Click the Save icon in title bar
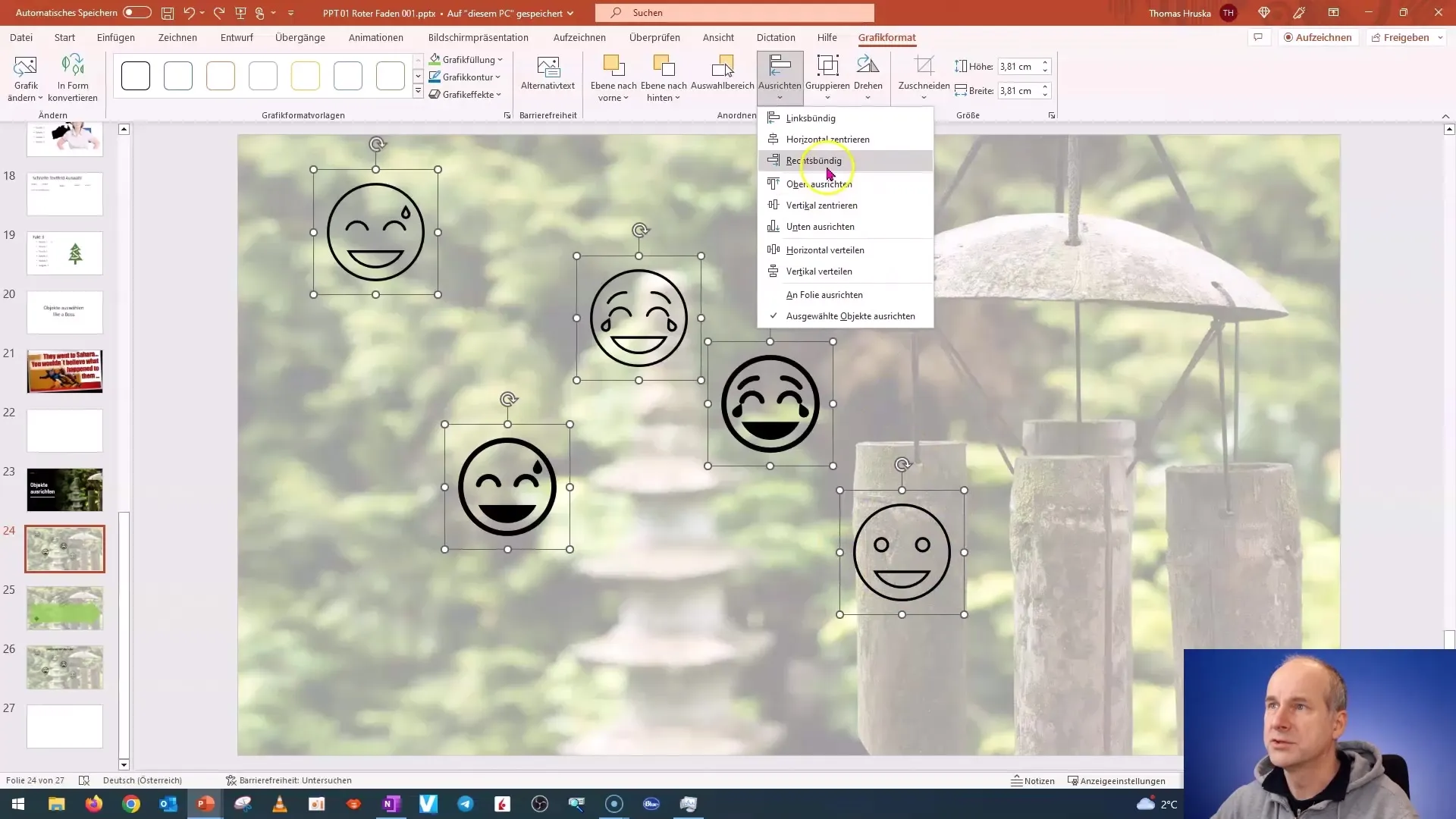The image size is (1456, 819). [x=168, y=13]
